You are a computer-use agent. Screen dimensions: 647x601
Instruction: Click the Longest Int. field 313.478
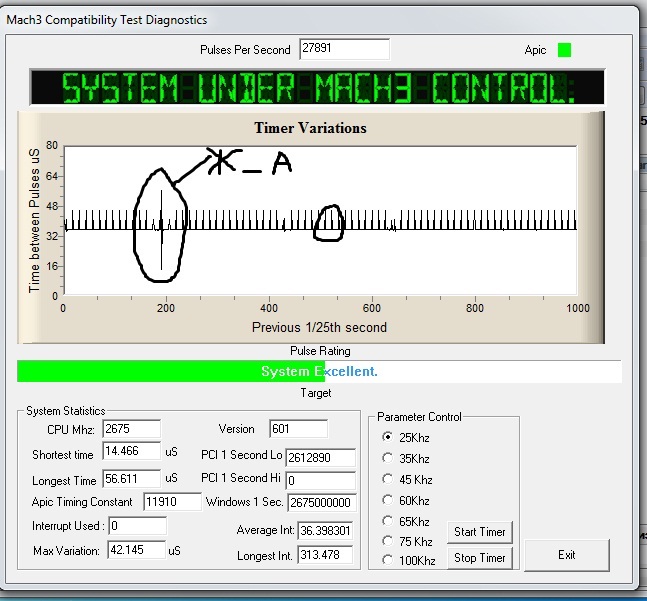[325, 555]
